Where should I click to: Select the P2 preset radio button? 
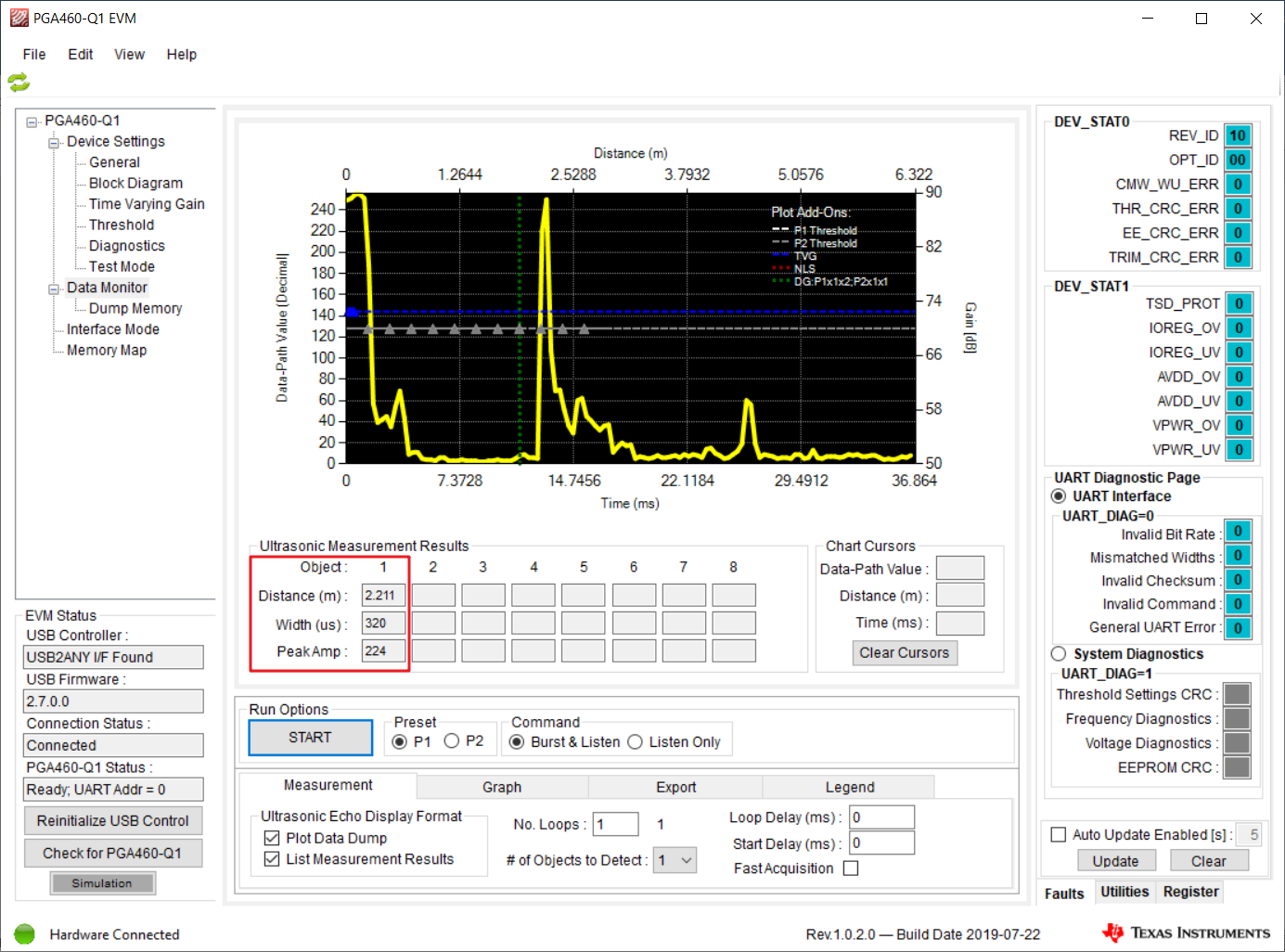(453, 740)
